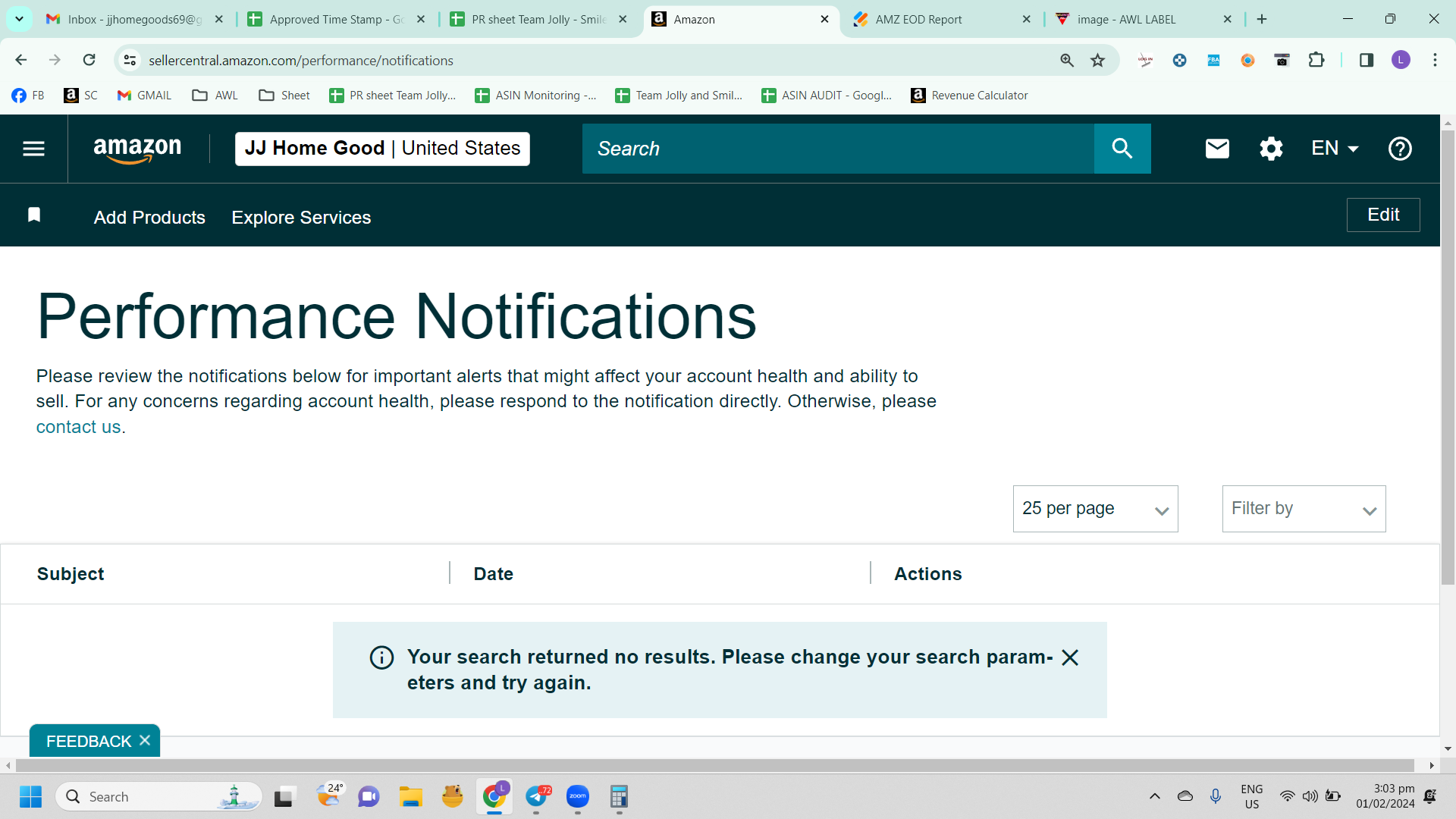The width and height of the screenshot is (1456, 819).
Task: Open the Seller Central hamburger menu
Action: (33, 149)
